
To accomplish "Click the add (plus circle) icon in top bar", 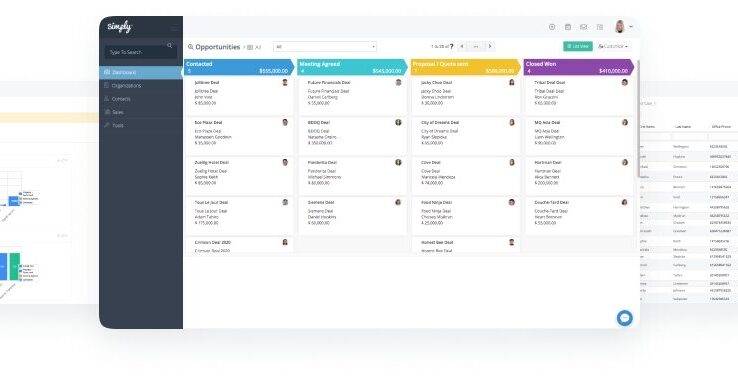I will (552, 27).
